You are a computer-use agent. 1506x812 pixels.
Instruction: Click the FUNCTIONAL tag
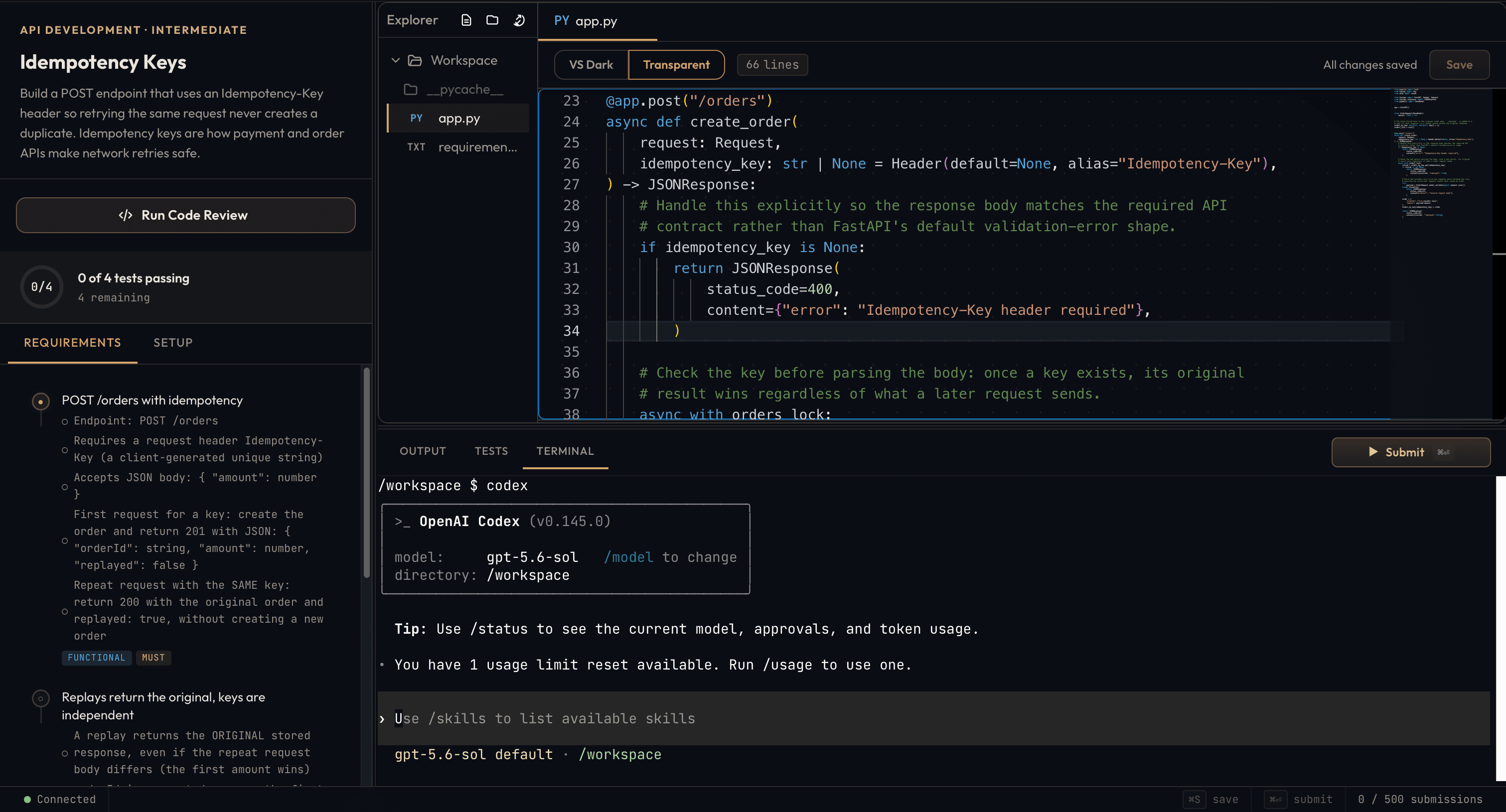coord(97,658)
